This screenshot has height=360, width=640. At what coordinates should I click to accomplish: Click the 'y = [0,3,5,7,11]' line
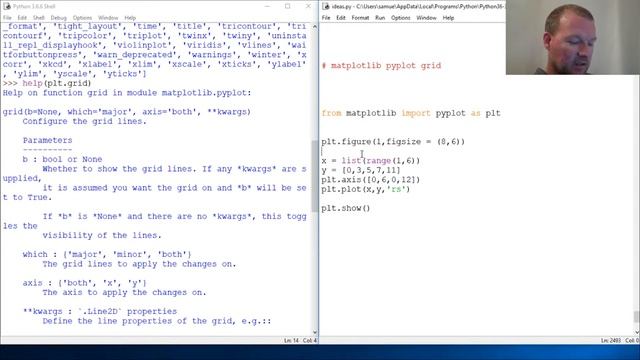[361, 170]
